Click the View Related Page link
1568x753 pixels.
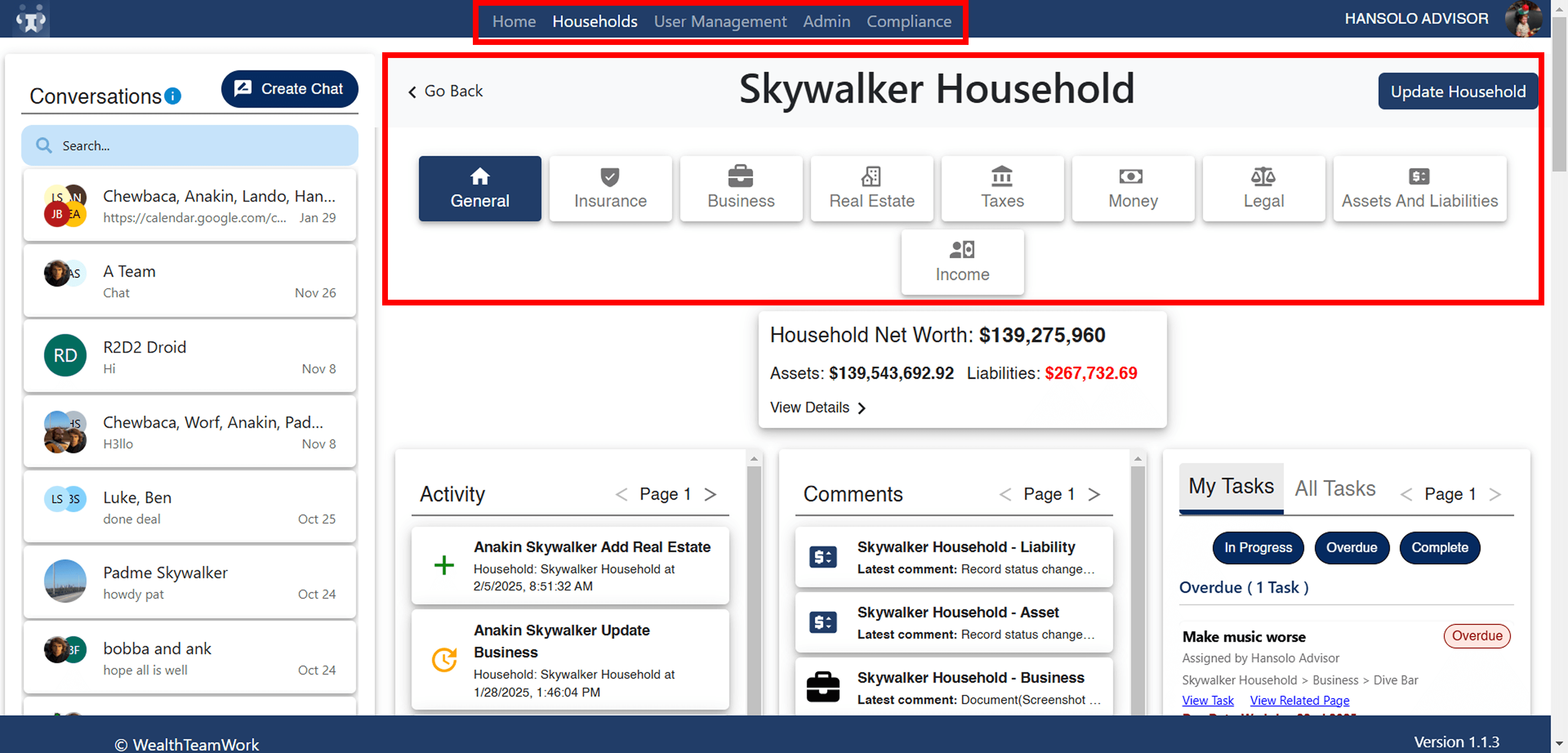tap(1299, 700)
